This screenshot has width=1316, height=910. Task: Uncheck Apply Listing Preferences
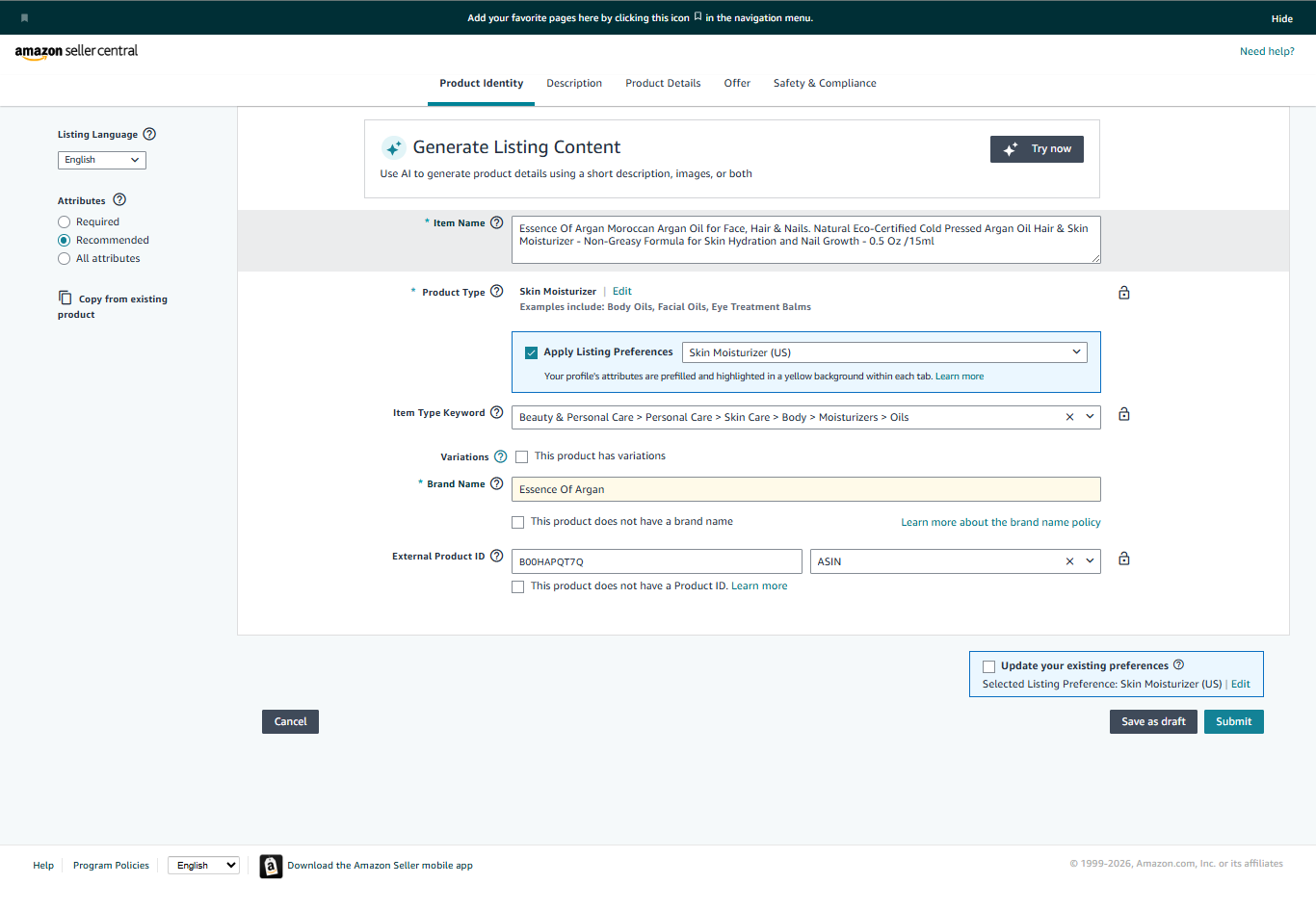pyautogui.click(x=531, y=352)
